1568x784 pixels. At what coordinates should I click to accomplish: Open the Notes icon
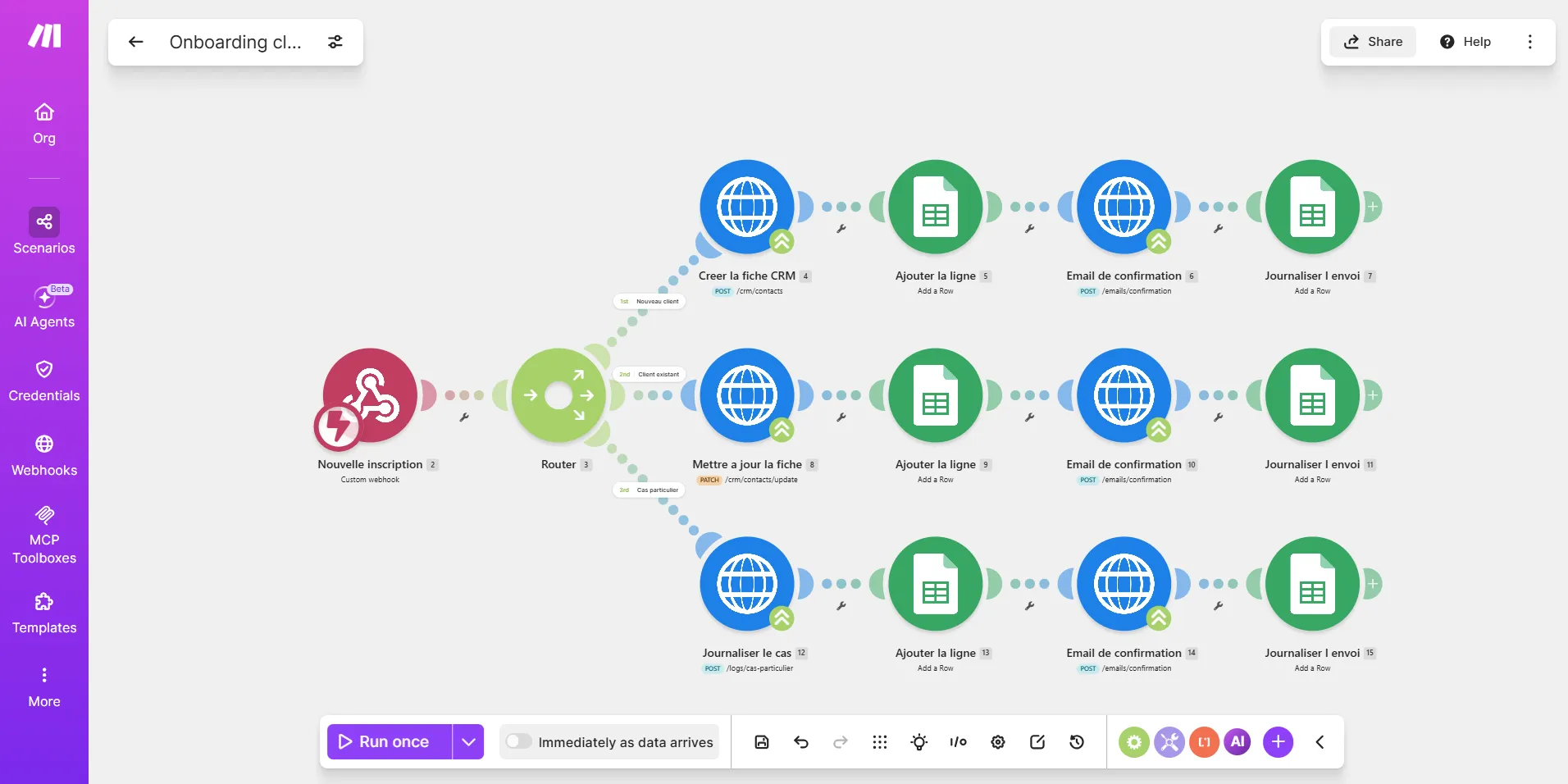point(1037,742)
